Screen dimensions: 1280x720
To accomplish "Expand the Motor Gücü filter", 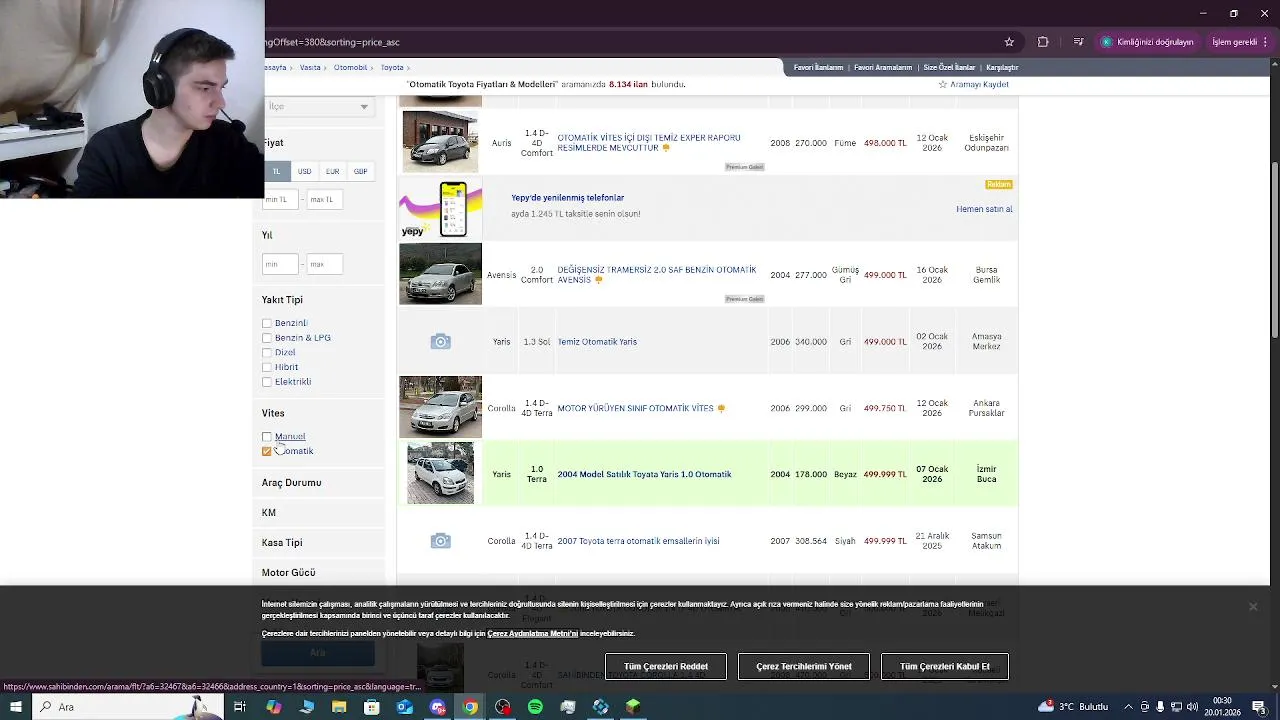I will pyautogui.click(x=289, y=573).
